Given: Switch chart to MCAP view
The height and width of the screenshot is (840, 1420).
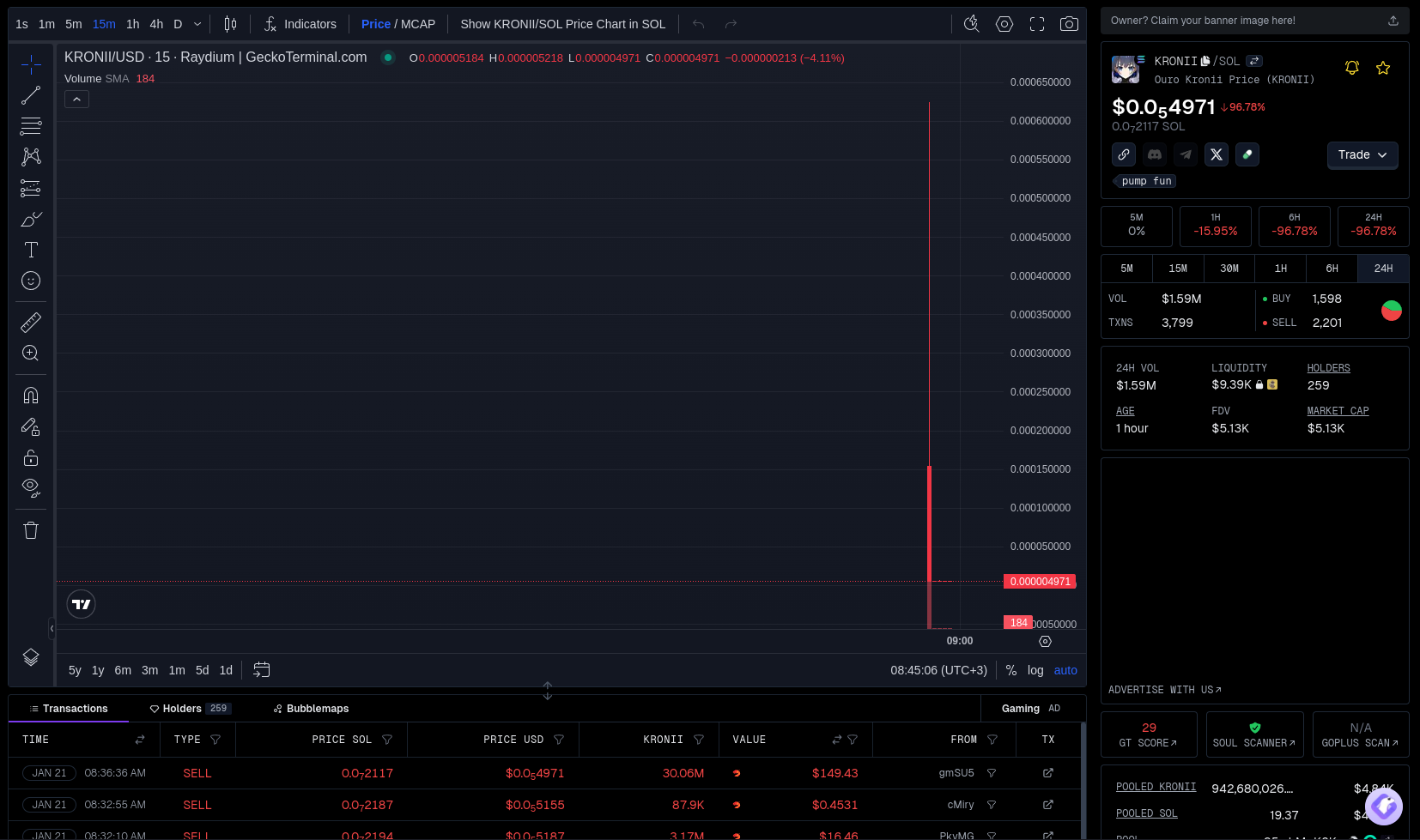Looking at the screenshot, I should pyautogui.click(x=418, y=24).
